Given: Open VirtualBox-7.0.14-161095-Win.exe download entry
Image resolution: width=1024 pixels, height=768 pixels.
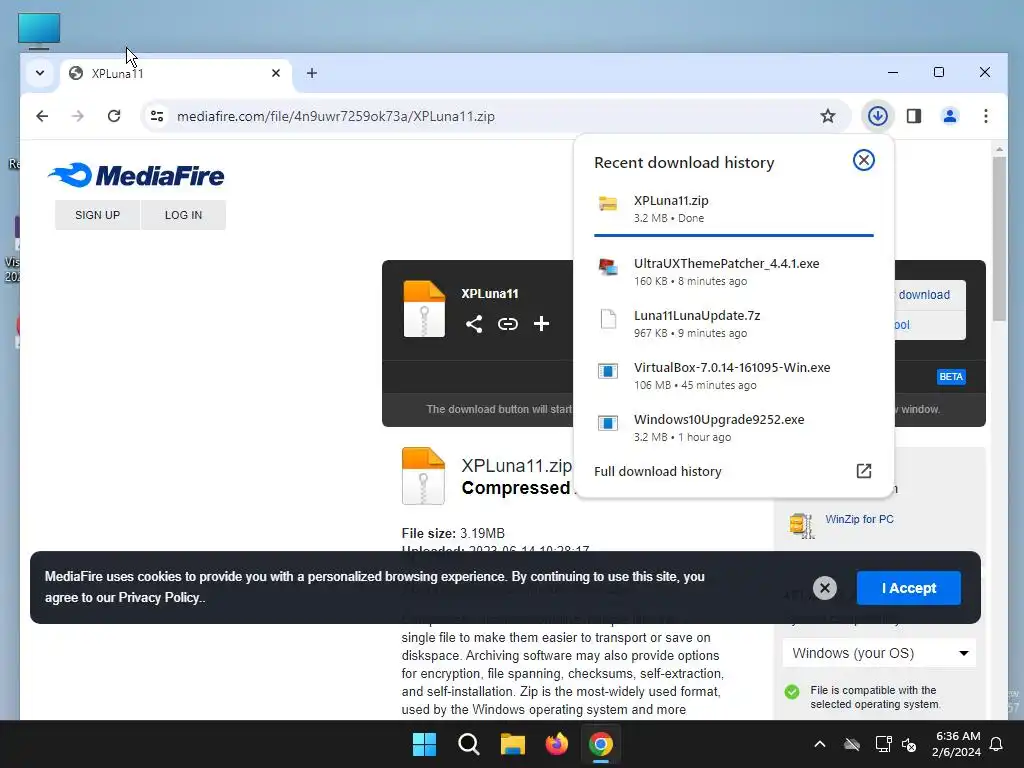Looking at the screenshot, I should [x=733, y=376].
